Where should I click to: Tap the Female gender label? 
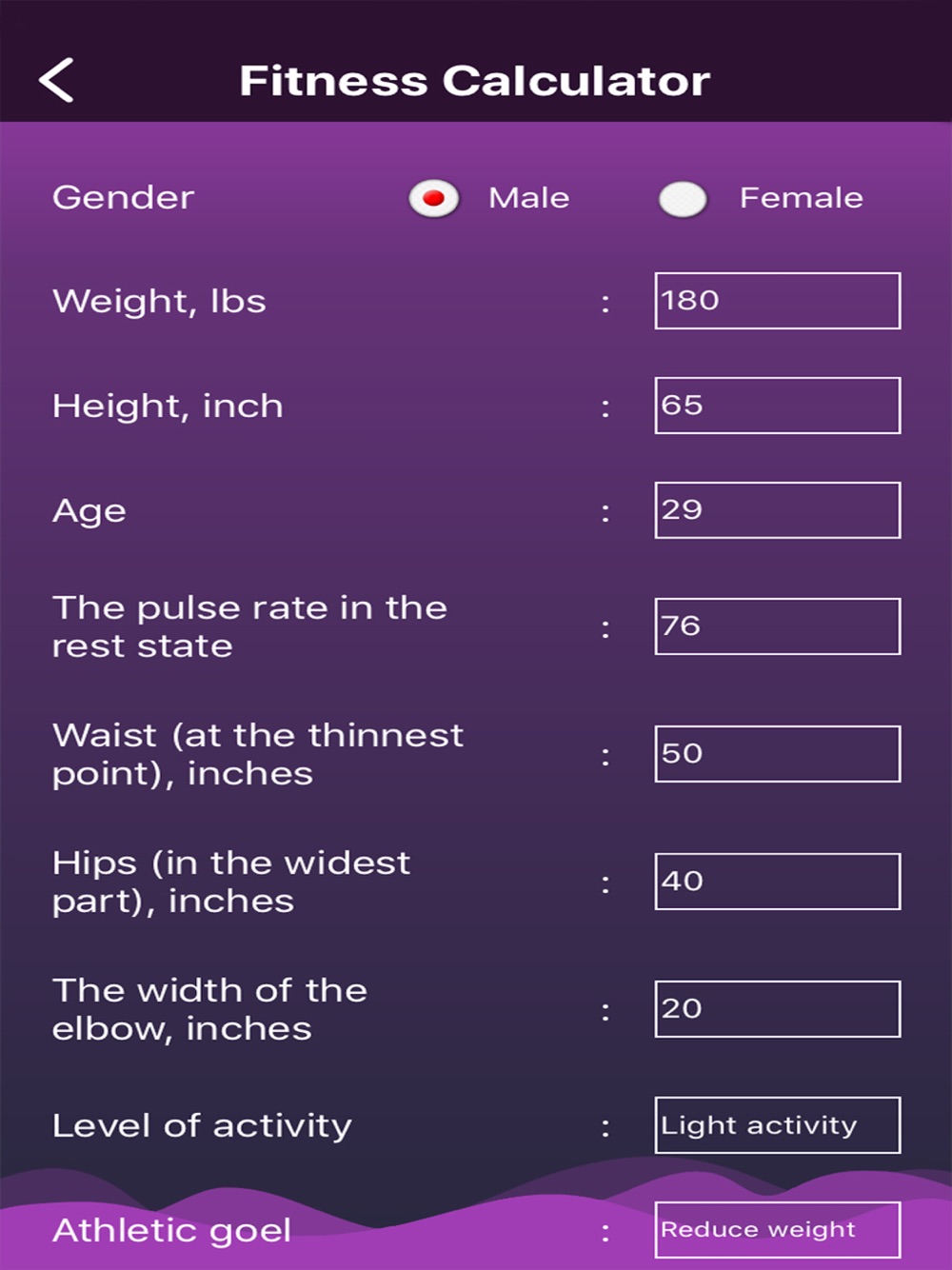[x=802, y=198]
